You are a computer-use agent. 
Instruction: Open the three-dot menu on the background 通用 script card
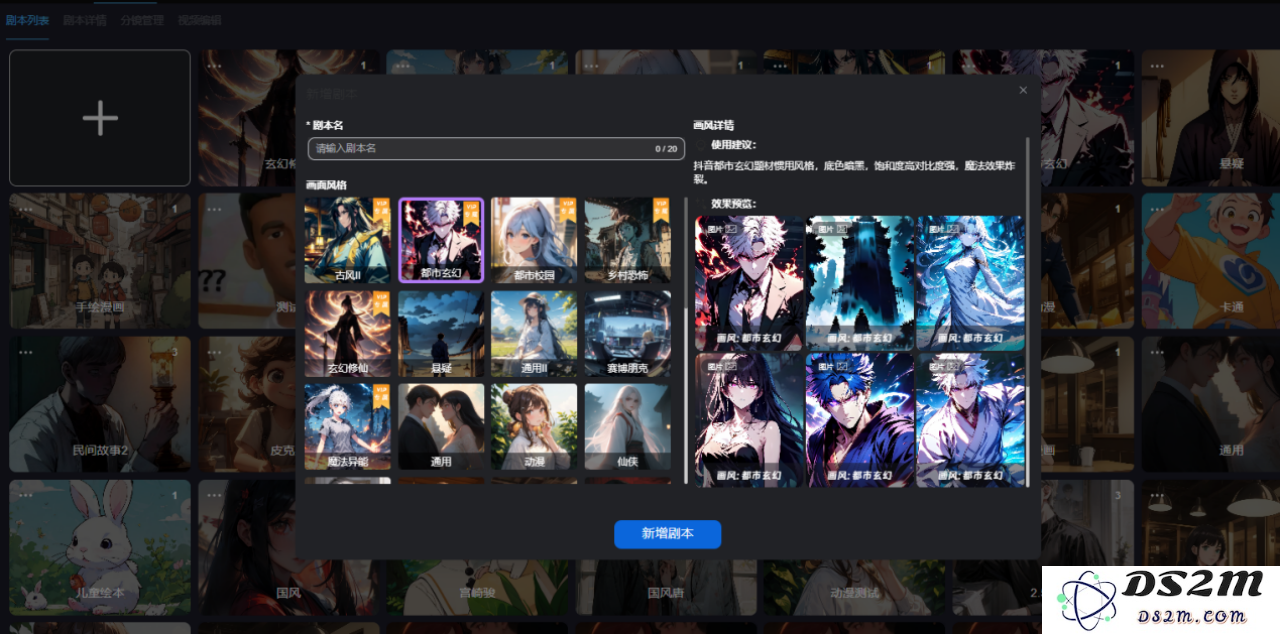tap(1157, 353)
